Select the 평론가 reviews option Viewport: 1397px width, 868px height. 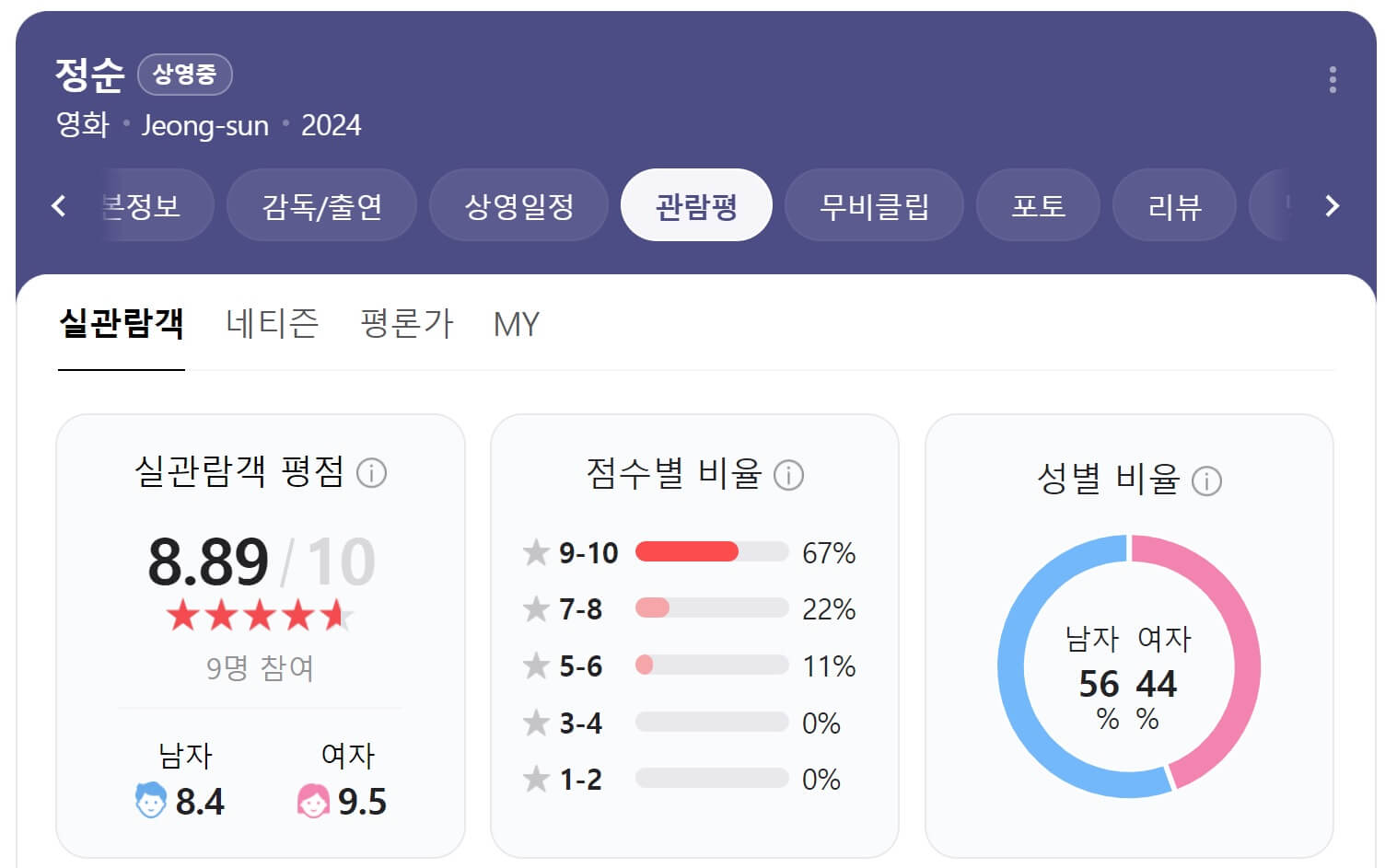[x=407, y=324]
